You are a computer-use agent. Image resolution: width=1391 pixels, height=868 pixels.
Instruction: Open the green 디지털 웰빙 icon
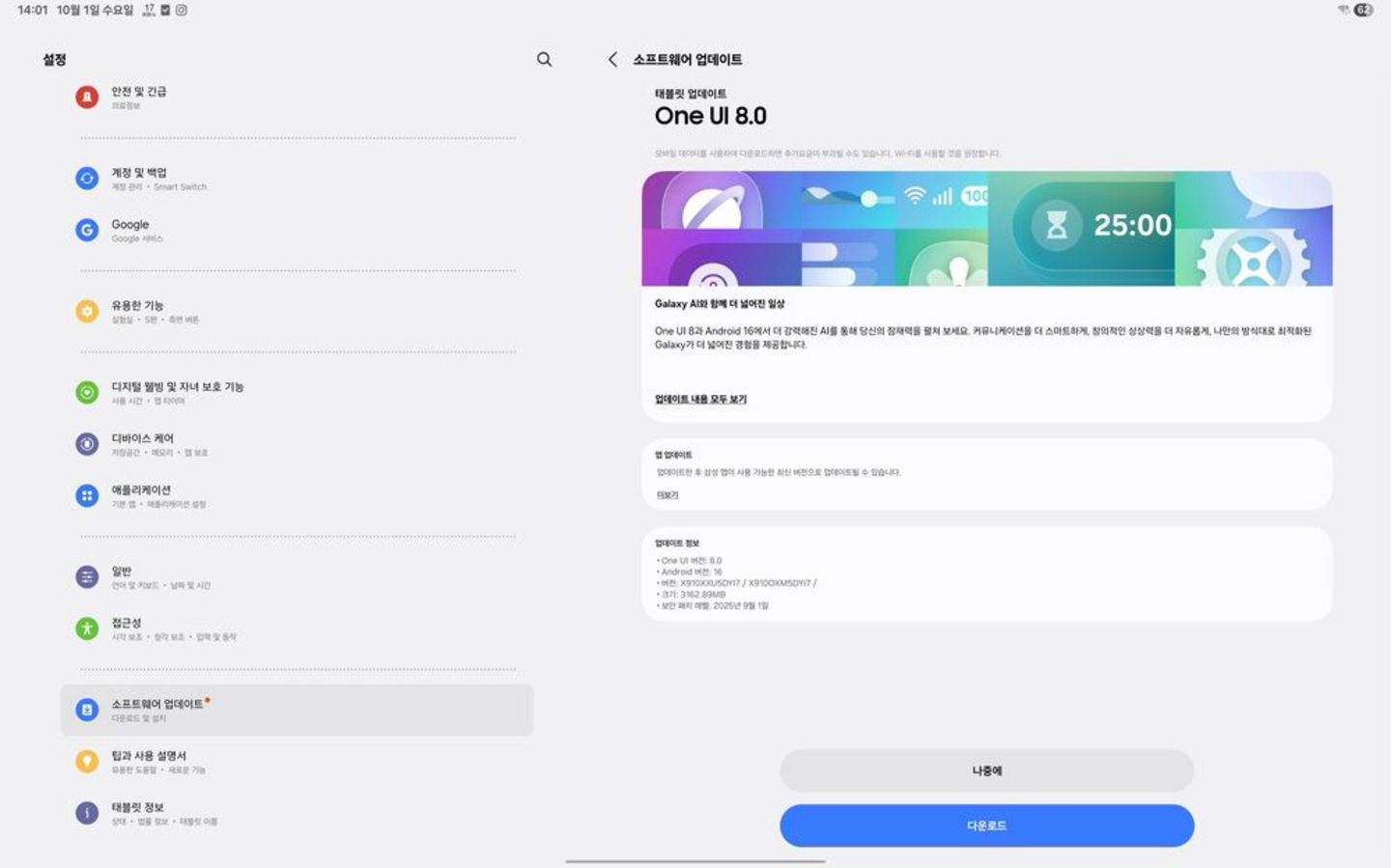(x=87, y=392)
